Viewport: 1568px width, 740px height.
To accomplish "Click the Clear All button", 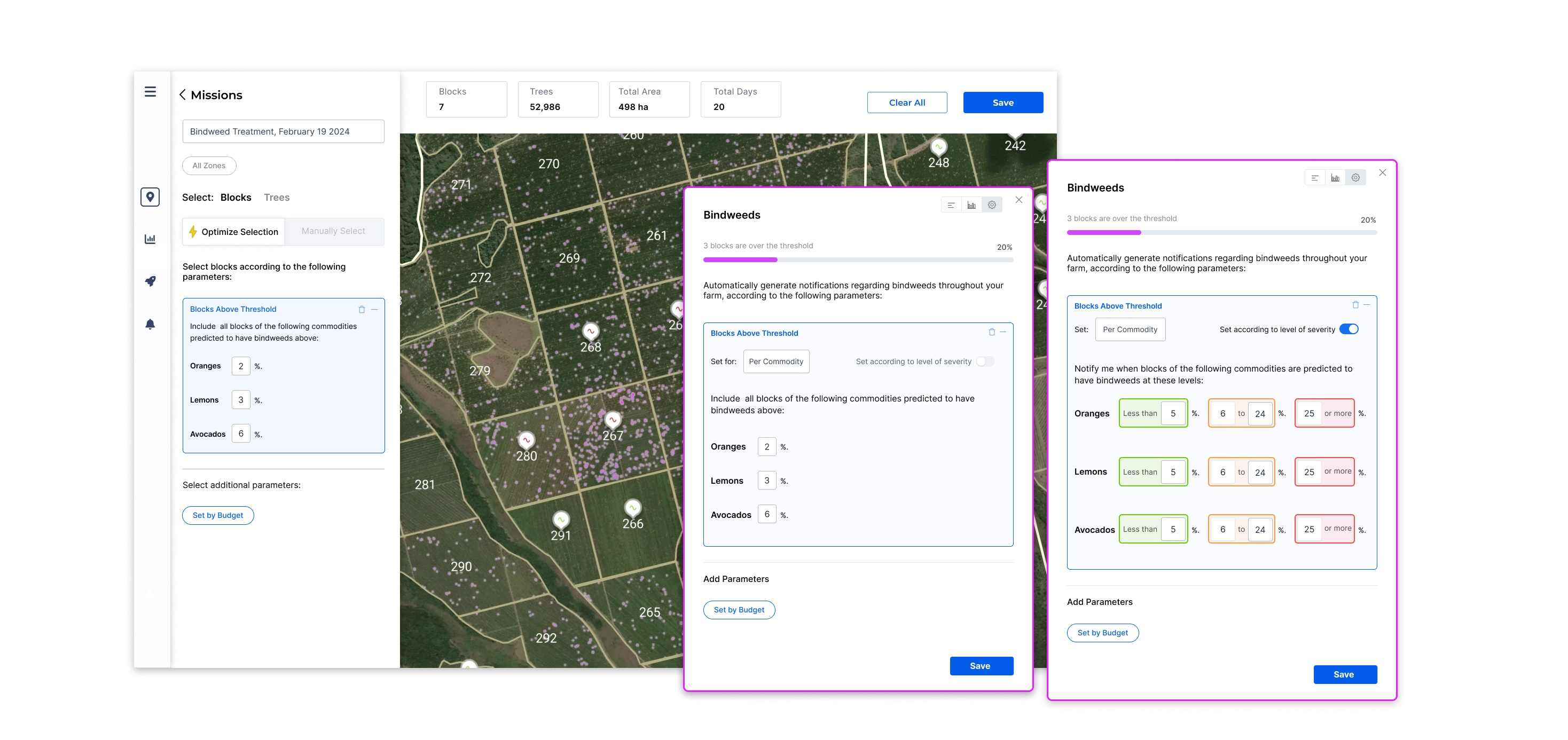I will tap(906, 102).
